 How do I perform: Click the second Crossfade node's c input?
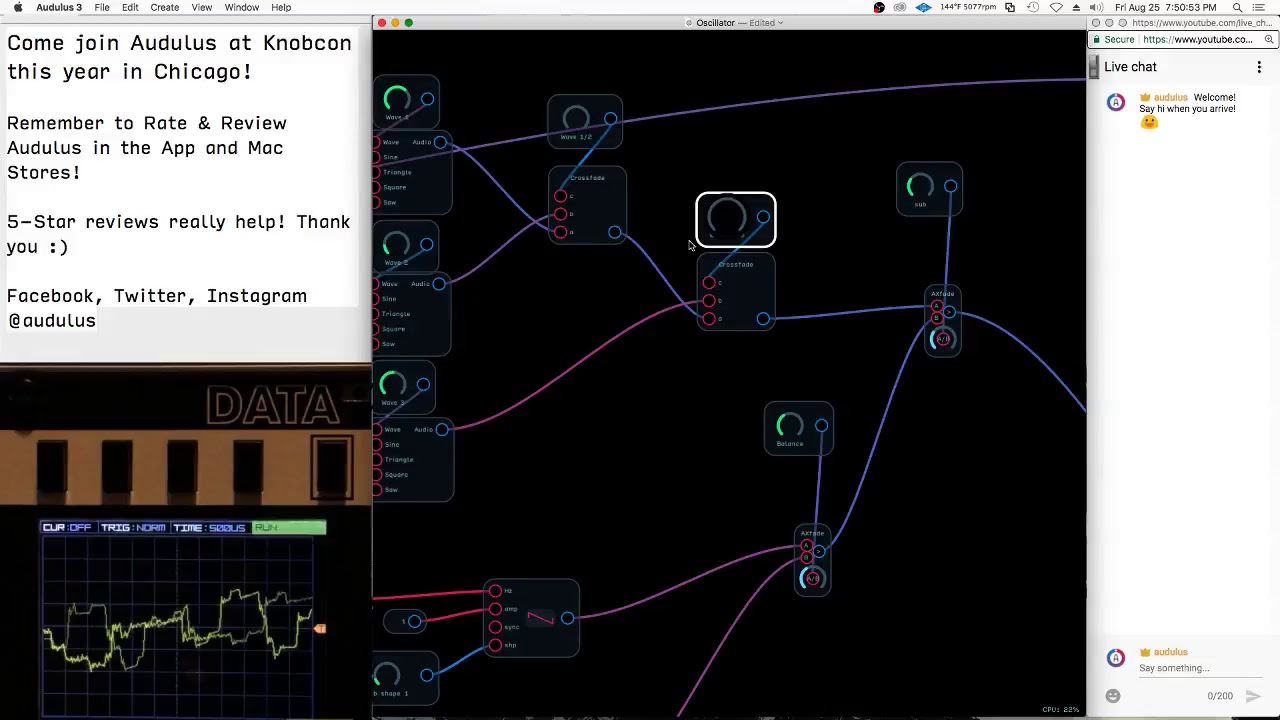pyautogui.click(x=709, y=283)
